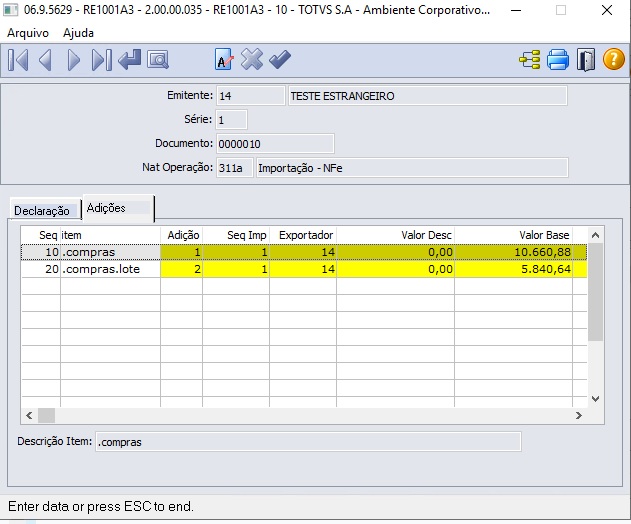This screenshot has width=631, height=524.
Task: Select the .compras.lote row item cell
Action: pyautogui.click(x=110, y=269)
